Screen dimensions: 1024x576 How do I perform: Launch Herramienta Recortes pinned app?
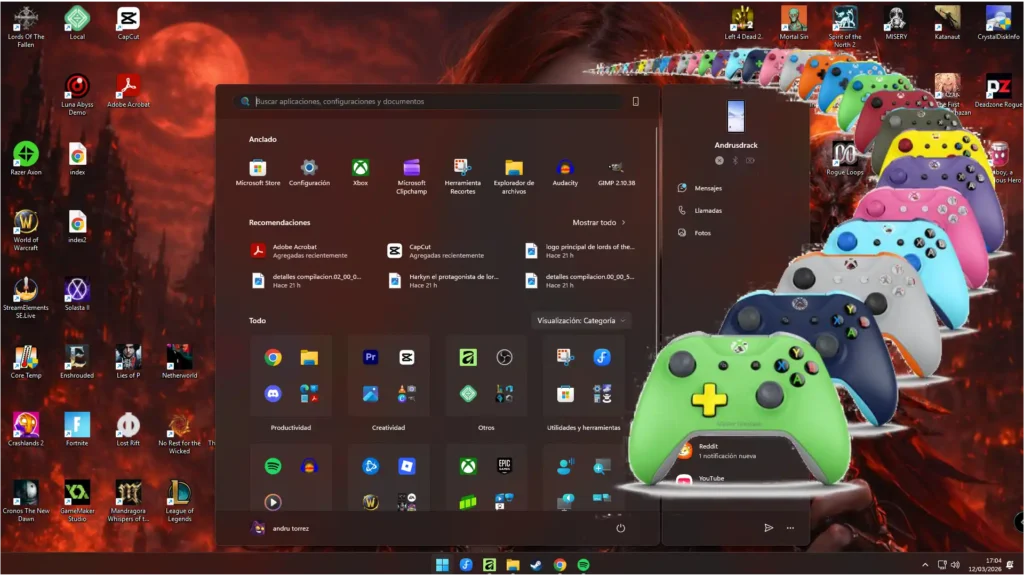tap(462, 177)
